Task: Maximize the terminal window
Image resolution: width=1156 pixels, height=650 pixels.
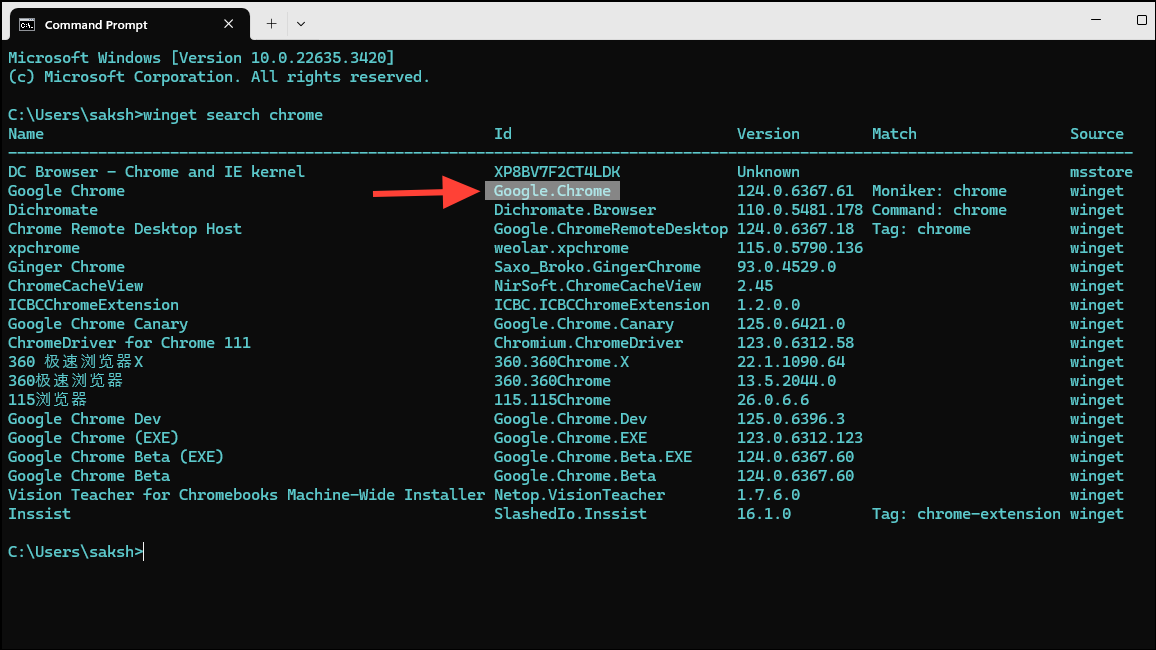Action: pos(1141,21)
